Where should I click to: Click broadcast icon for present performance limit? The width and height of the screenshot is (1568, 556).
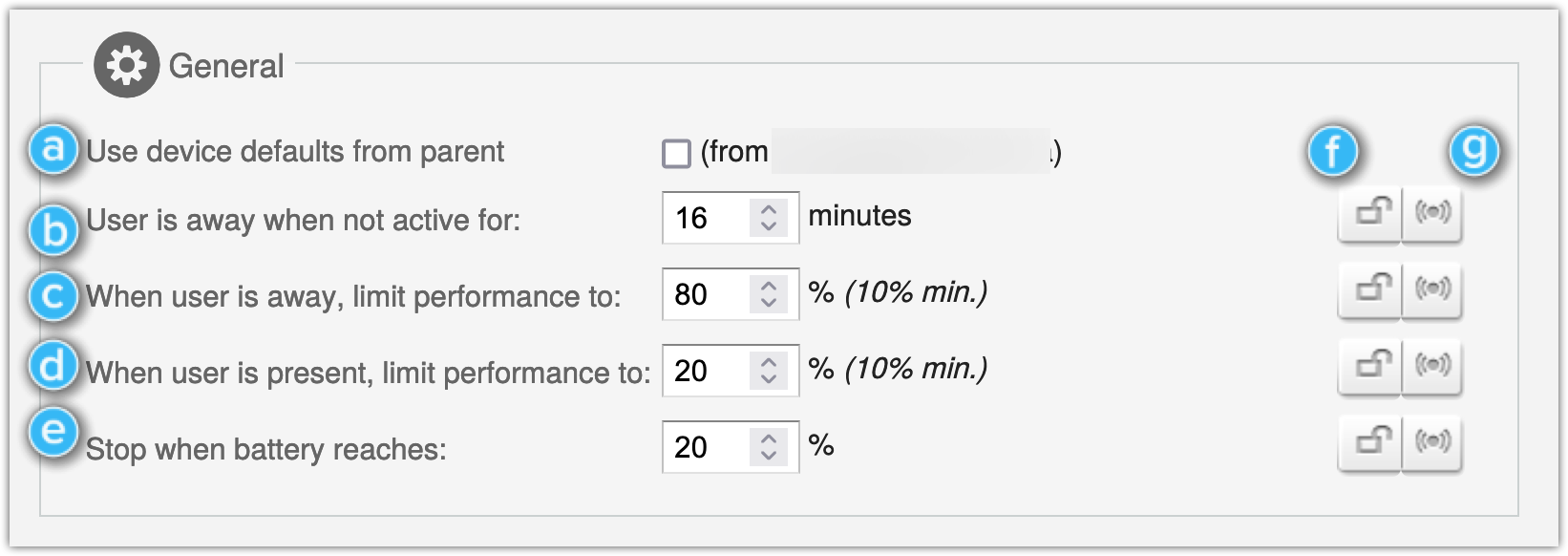(1431, 365)
